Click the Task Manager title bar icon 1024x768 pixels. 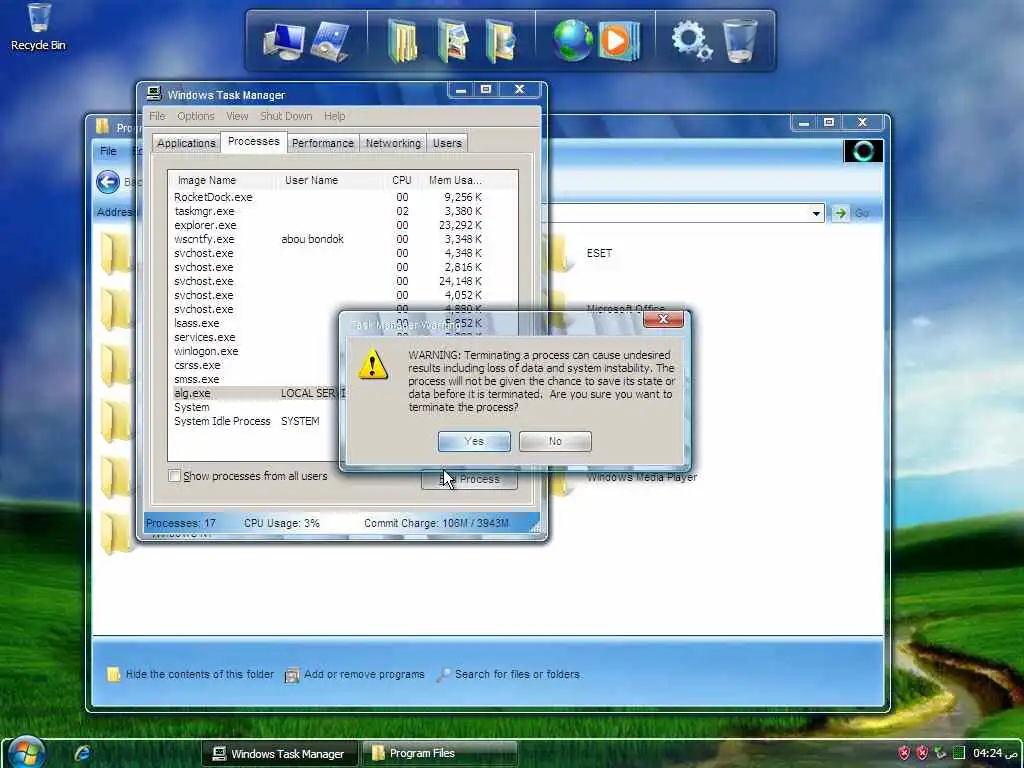pos(154,93)
